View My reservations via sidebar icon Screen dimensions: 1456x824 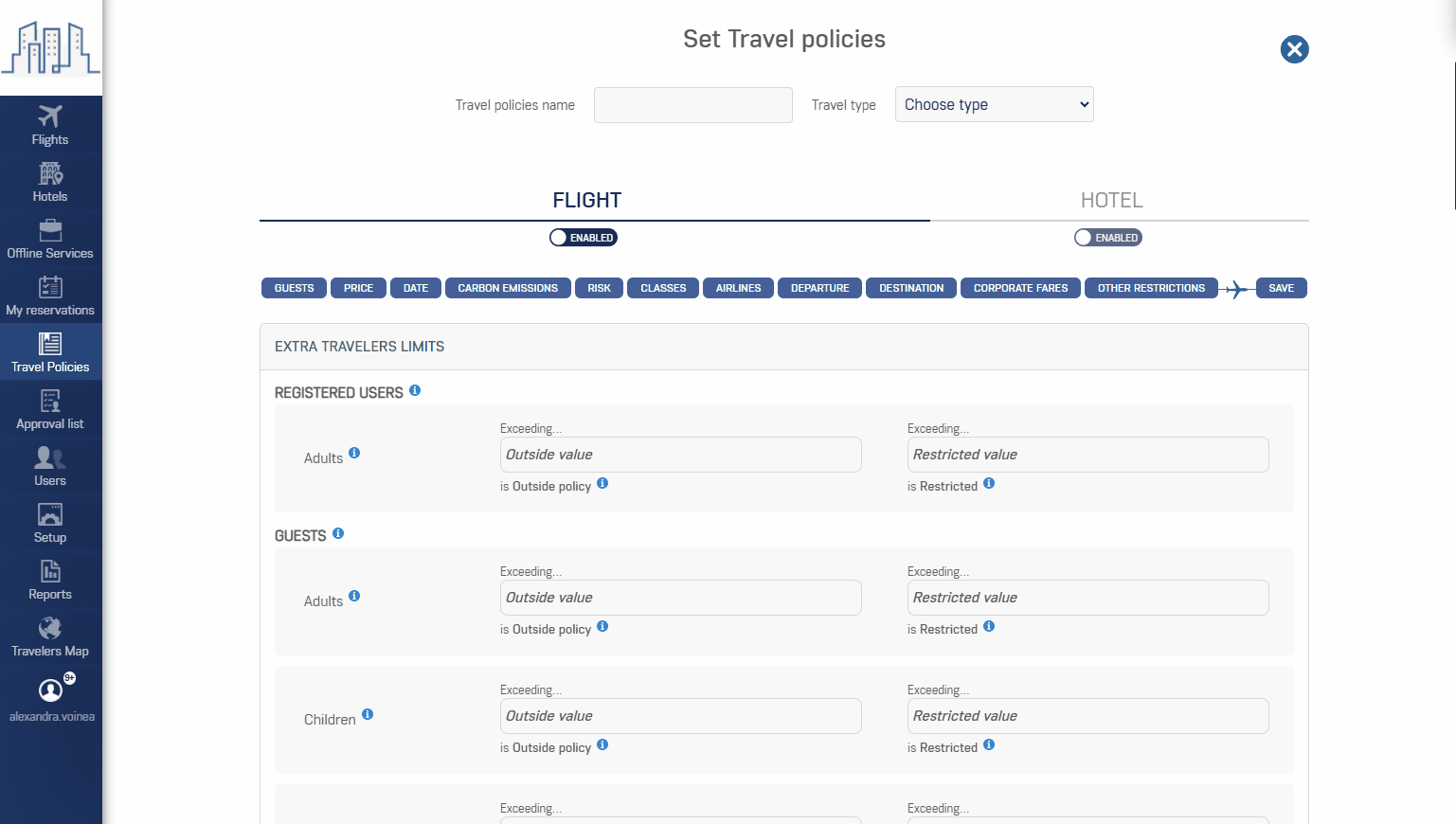click(50, 296)
